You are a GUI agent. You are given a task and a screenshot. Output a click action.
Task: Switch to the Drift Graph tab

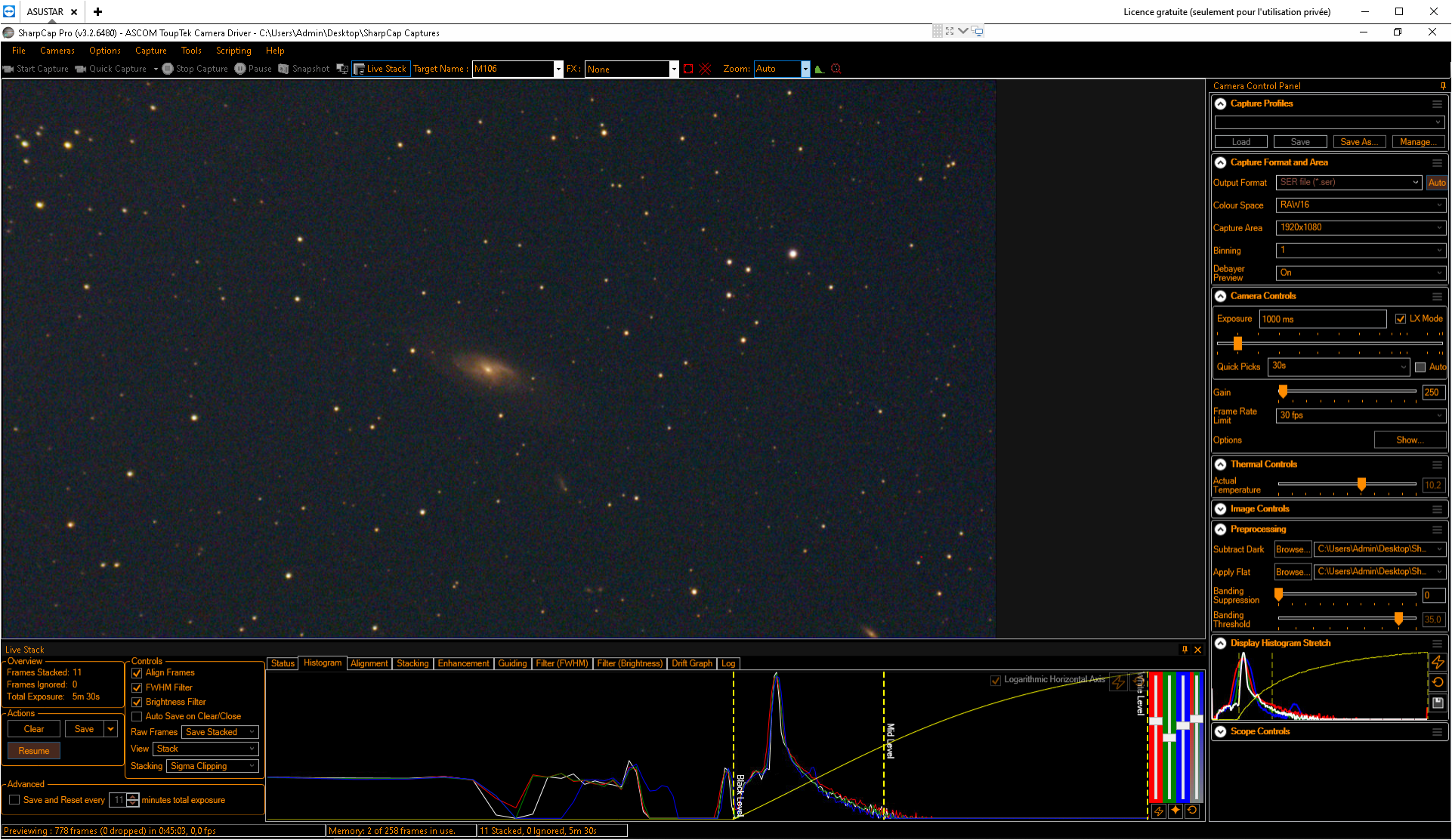click(x=691, y=663)
